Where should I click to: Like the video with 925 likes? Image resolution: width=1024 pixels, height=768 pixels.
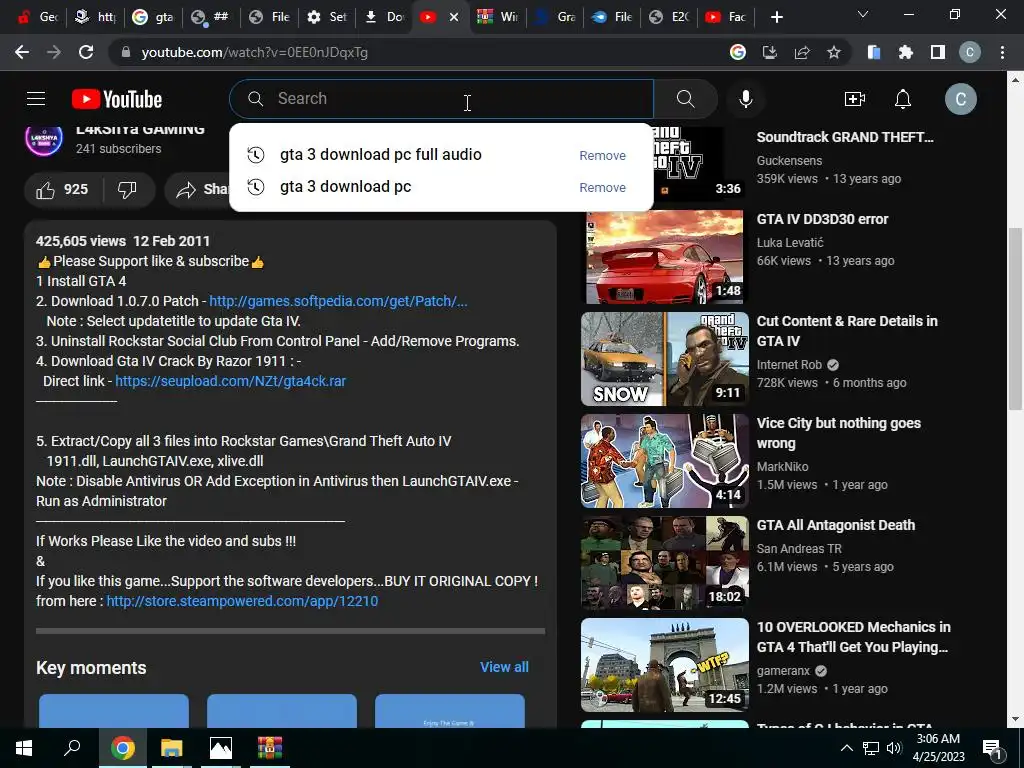(x=62, y=189)
